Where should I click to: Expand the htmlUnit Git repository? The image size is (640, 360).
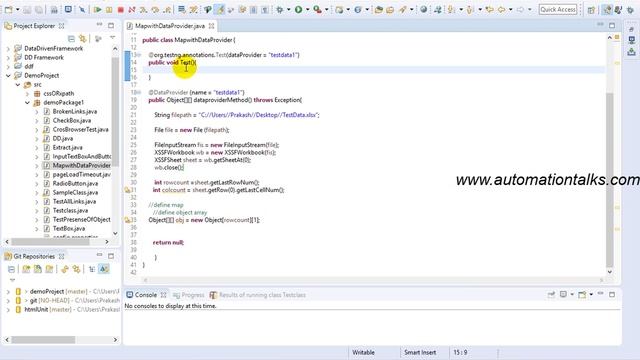(x=8, y=309)
